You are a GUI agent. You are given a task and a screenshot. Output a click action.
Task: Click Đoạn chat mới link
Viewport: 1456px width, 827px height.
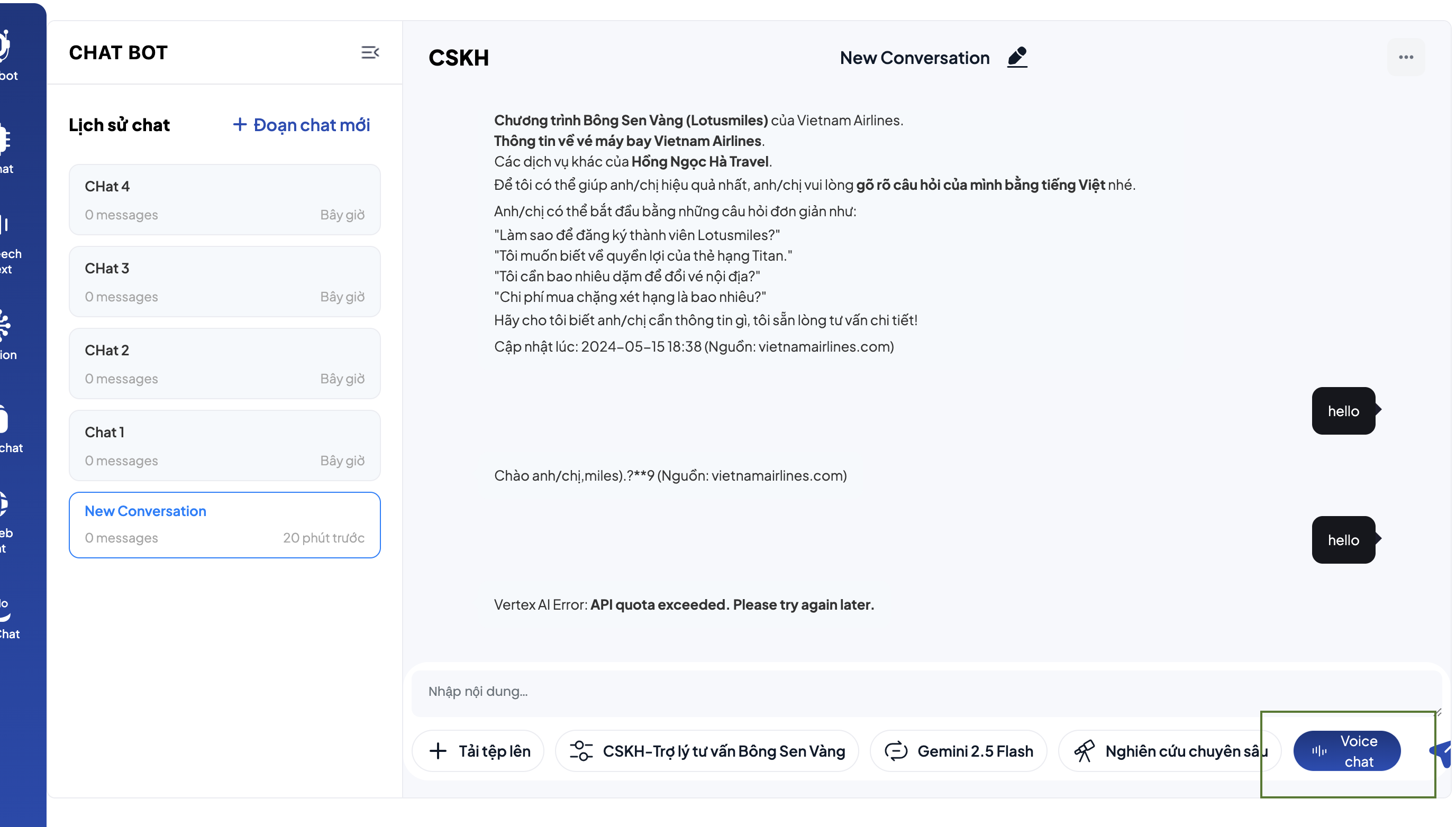[x=302, y=125]
